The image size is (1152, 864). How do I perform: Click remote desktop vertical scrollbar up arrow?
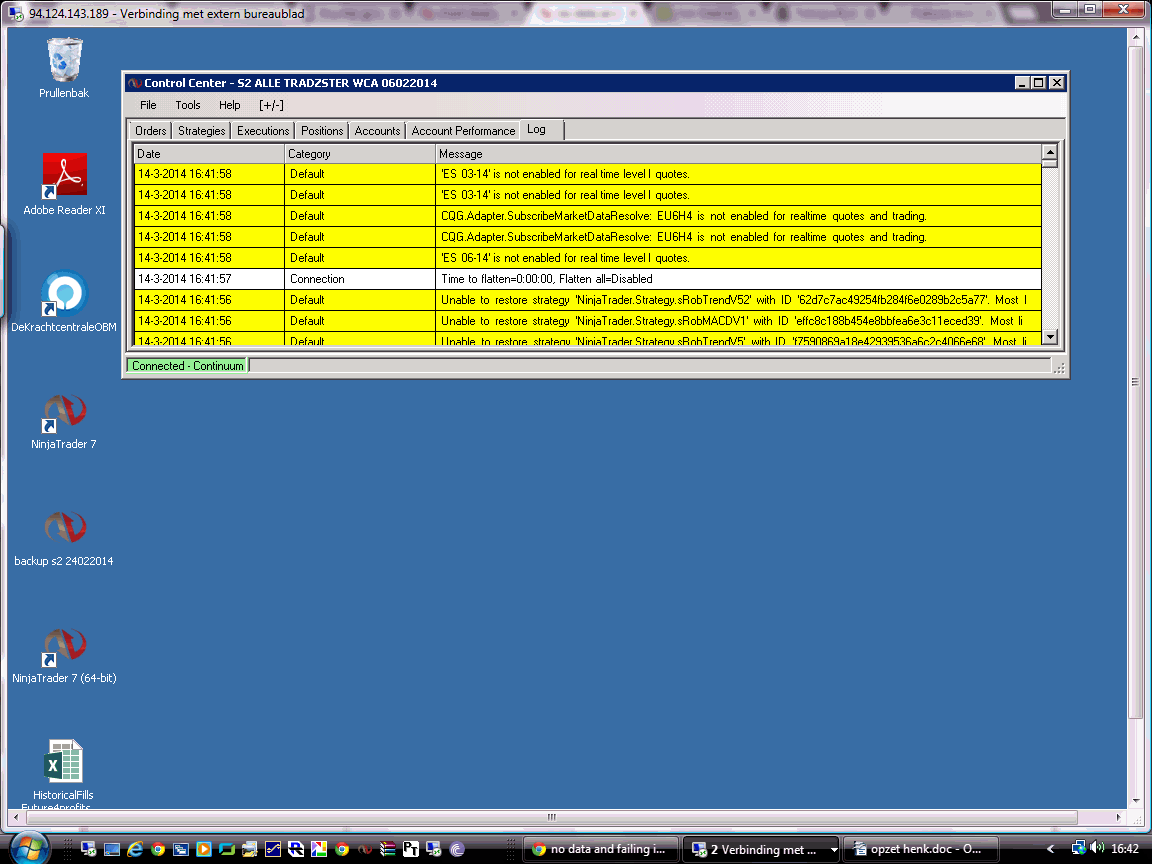pyautogui.click(x=1135, y=35)
